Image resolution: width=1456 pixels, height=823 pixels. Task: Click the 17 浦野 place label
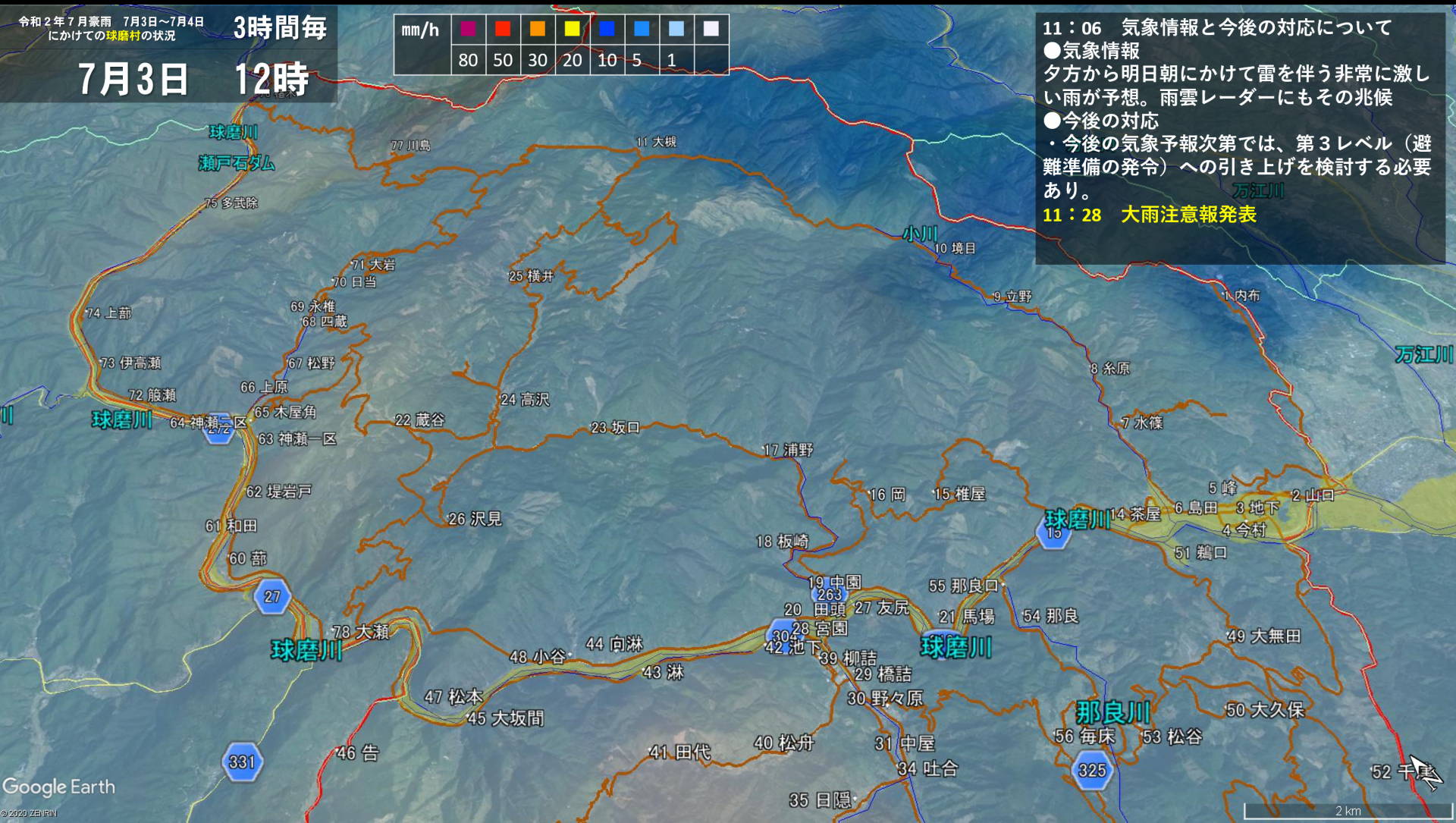[788, 450]
